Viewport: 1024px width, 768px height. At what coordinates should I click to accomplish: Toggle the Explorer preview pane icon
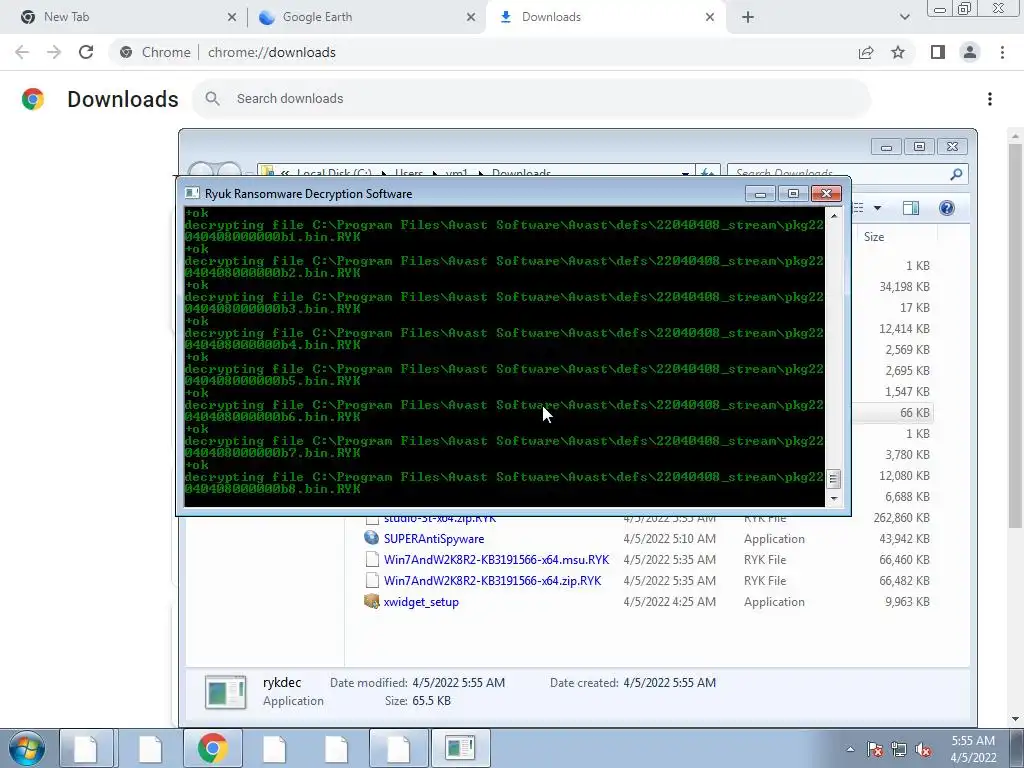click(x=911, y=208)
